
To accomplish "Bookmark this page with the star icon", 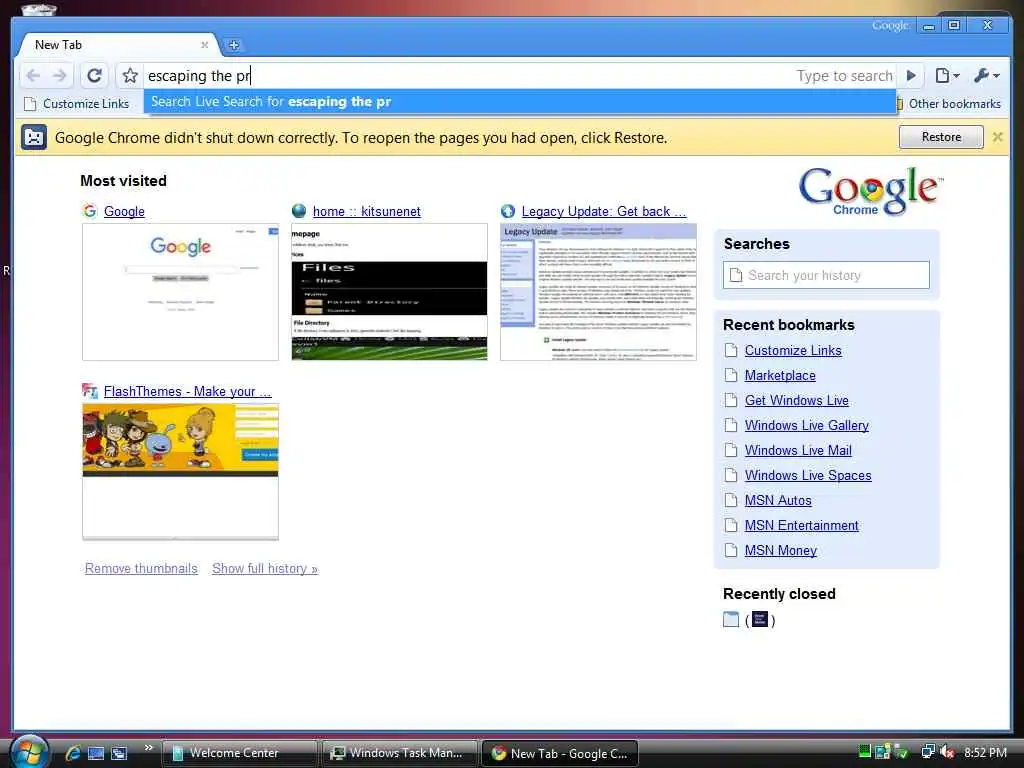I will (x=130, y=76).
